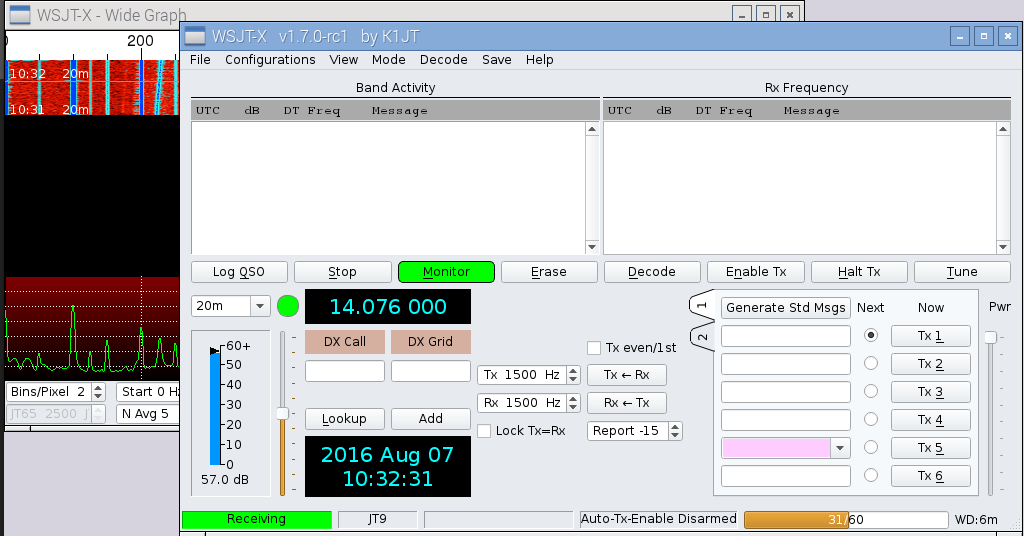Open the Configurations menu
The width and height of the screenshot is (1024, 536).
(270, 59)
